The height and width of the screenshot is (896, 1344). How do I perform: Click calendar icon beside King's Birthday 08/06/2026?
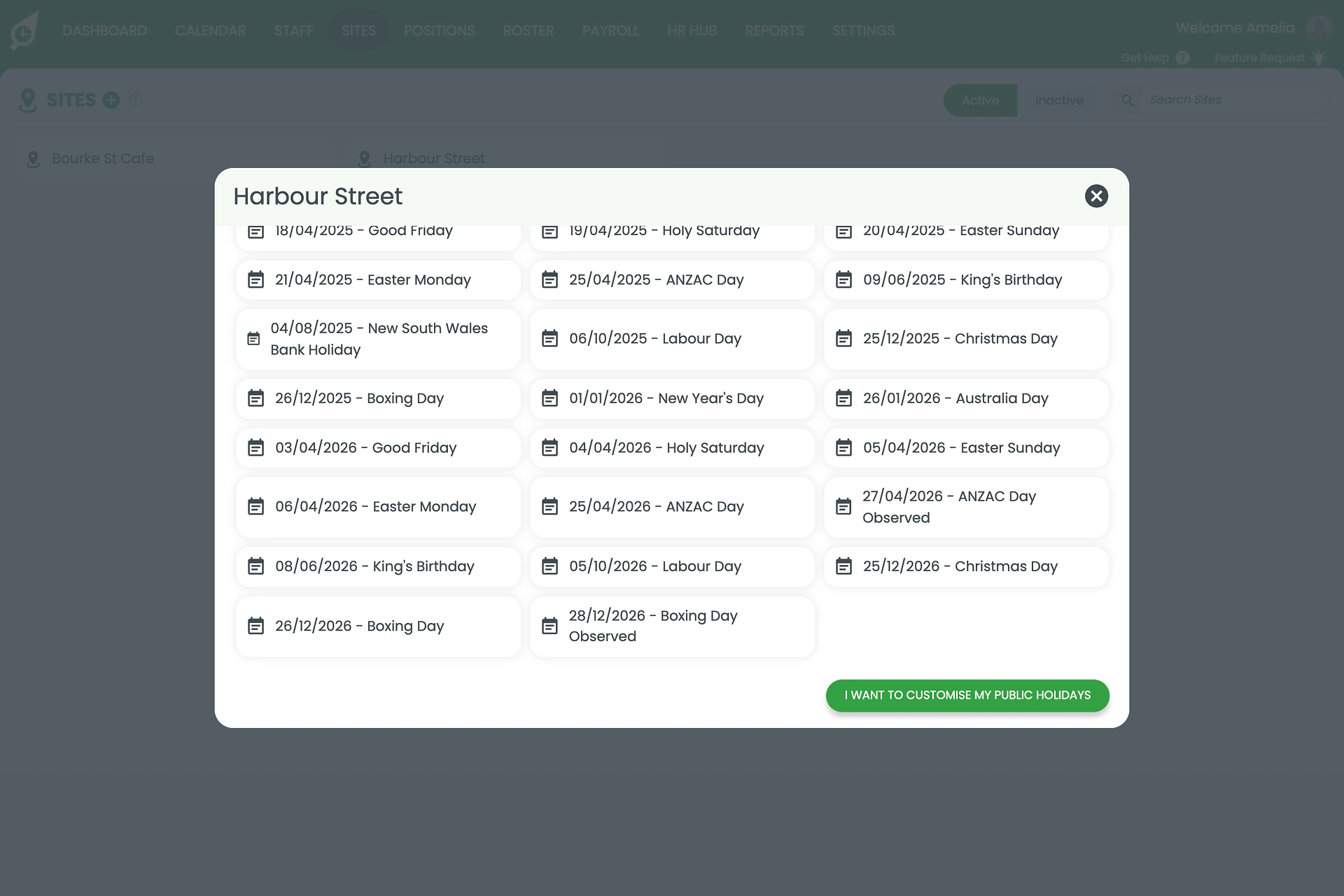pyautogui.click(x=256, y=566)
